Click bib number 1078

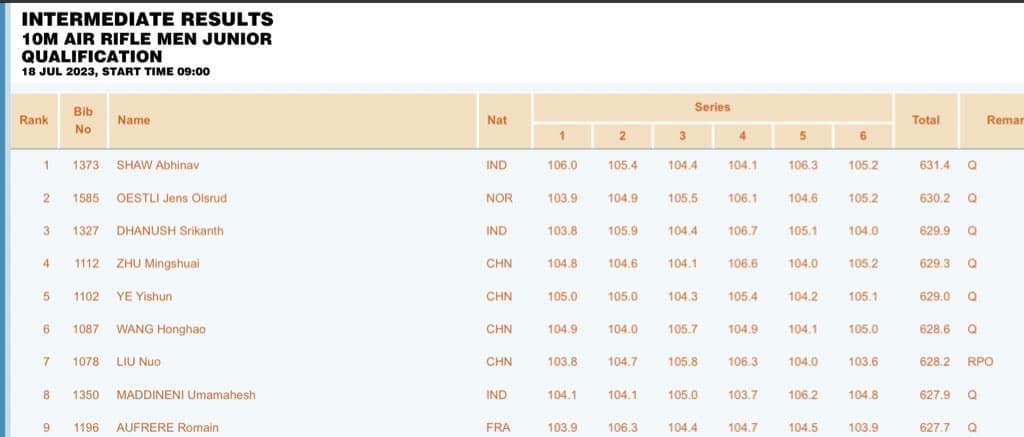pyautogui.click(x=86, y=362)
